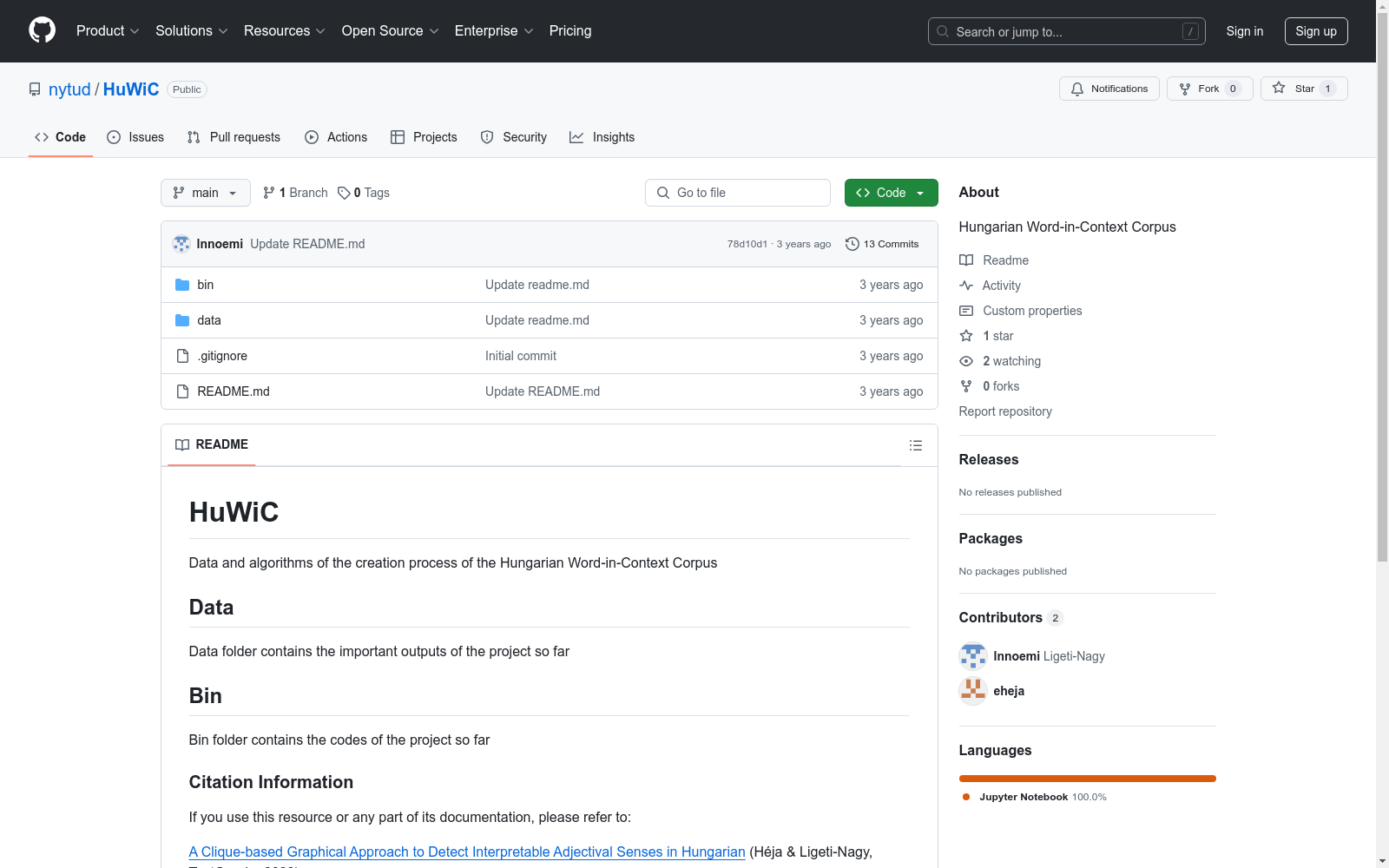Open the Releases section heading link
Viewport: 1389px width, 868px height.
(x=989, y=460)
